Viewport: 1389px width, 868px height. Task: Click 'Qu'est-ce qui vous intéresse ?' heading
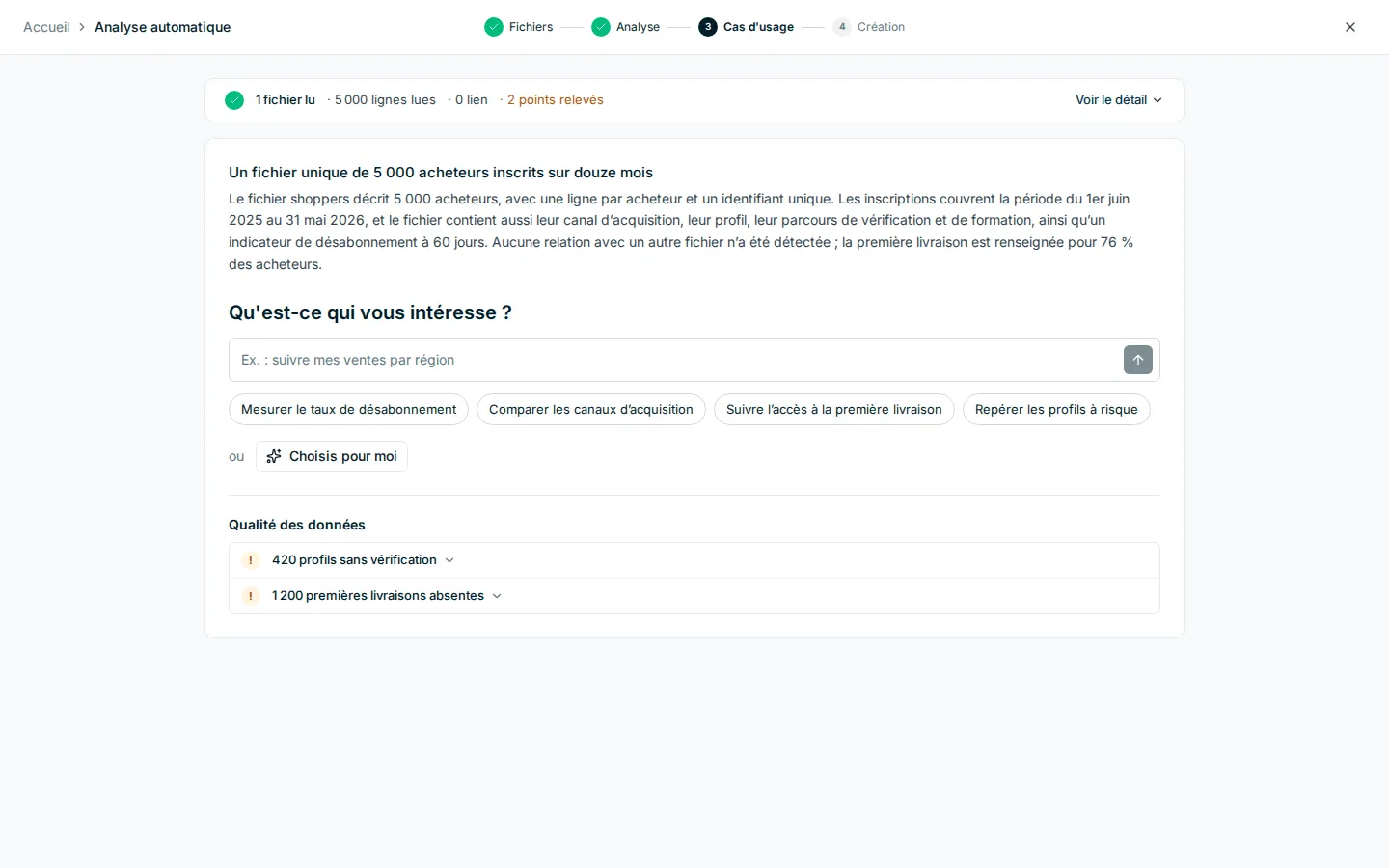point(370,312)
